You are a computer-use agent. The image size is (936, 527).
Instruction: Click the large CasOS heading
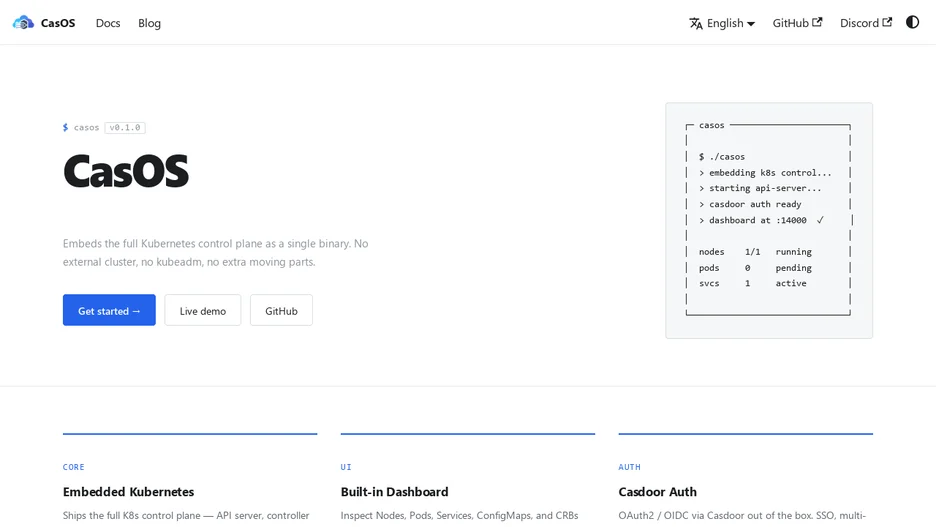pos(126,171)
